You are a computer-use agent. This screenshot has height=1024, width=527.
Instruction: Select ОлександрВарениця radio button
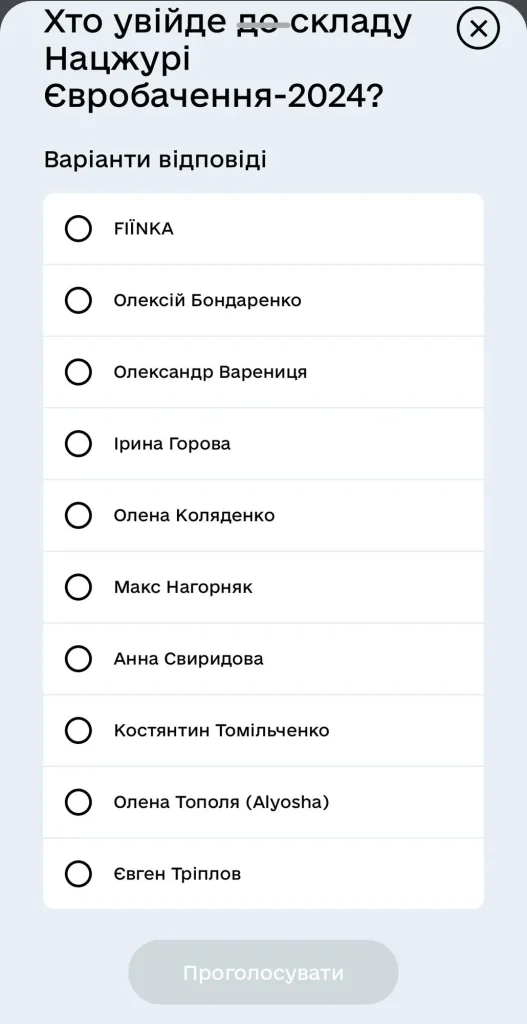click(78, 372)
